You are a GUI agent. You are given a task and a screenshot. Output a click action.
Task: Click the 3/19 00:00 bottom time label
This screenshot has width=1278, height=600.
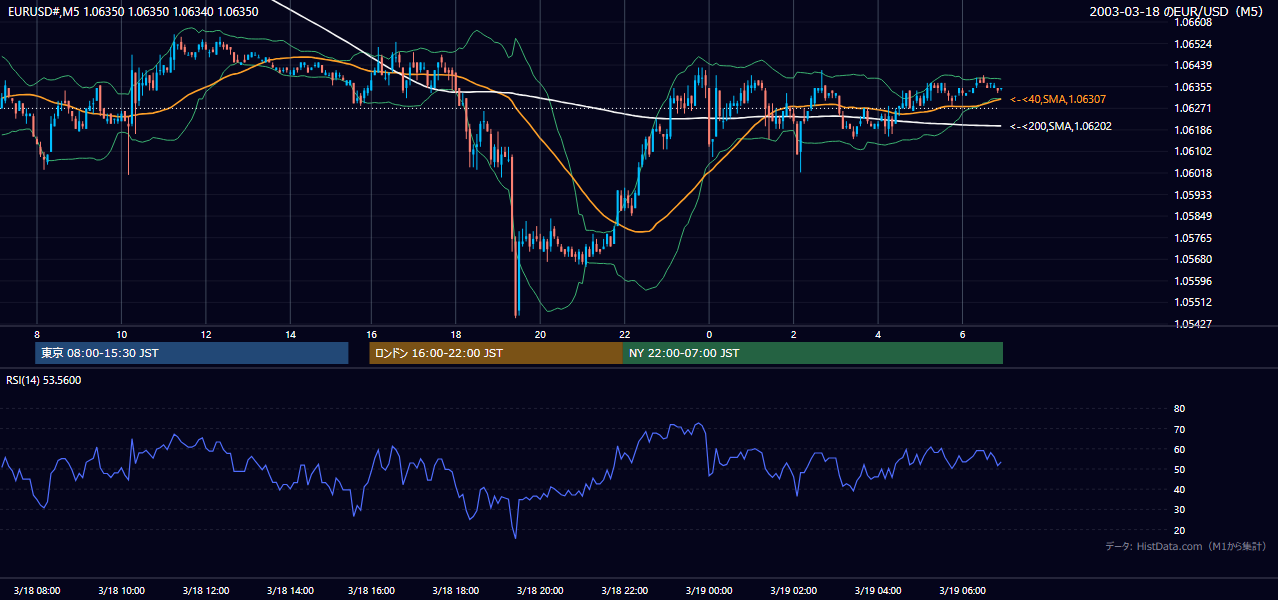(x=711, y=591)
